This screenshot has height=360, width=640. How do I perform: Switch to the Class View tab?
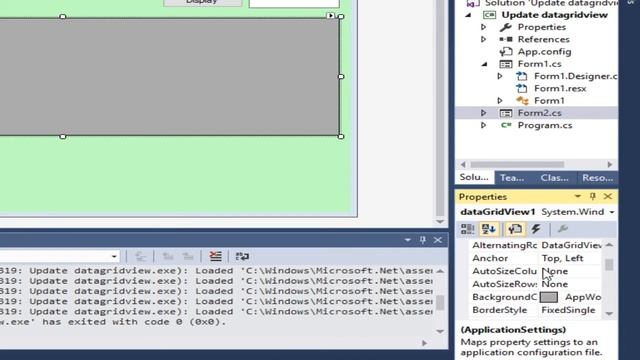[x=554, y=178]
